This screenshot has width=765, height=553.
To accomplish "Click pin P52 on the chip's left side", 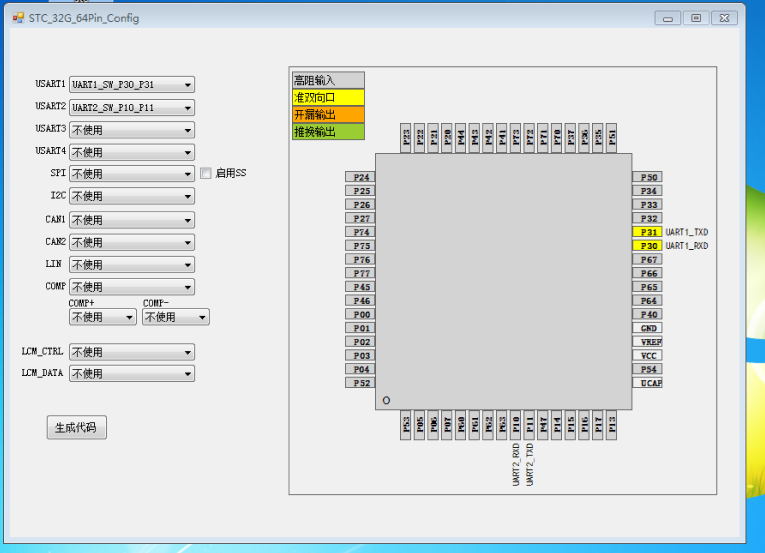I will [360, 383].
